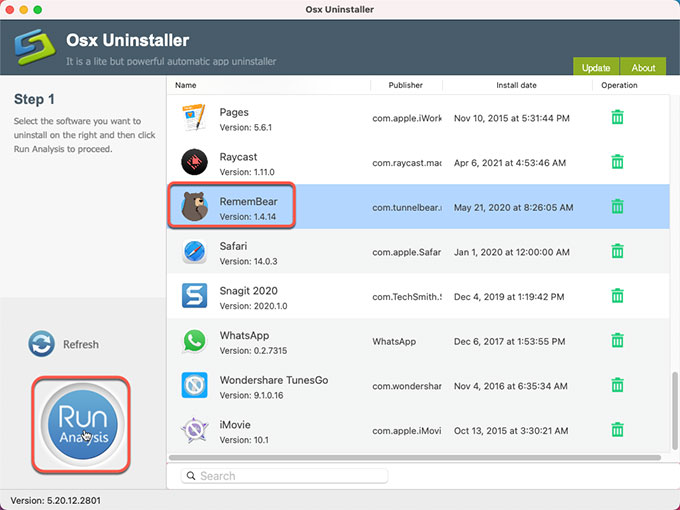Click WhatsApp publisher cell
This screenshot has width=680, height=510.
[x=394, y=342]
